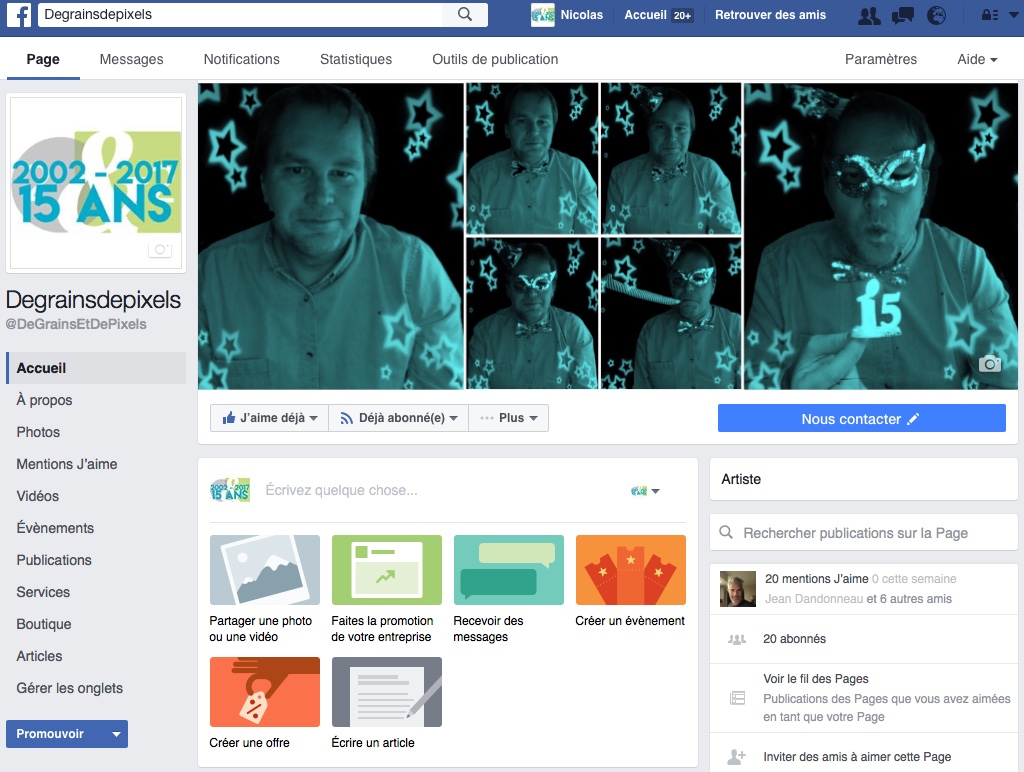This screenshot has width=1024, height=772.
Task: Click the Jean Dandonneau name link
Action: [814, 599]
